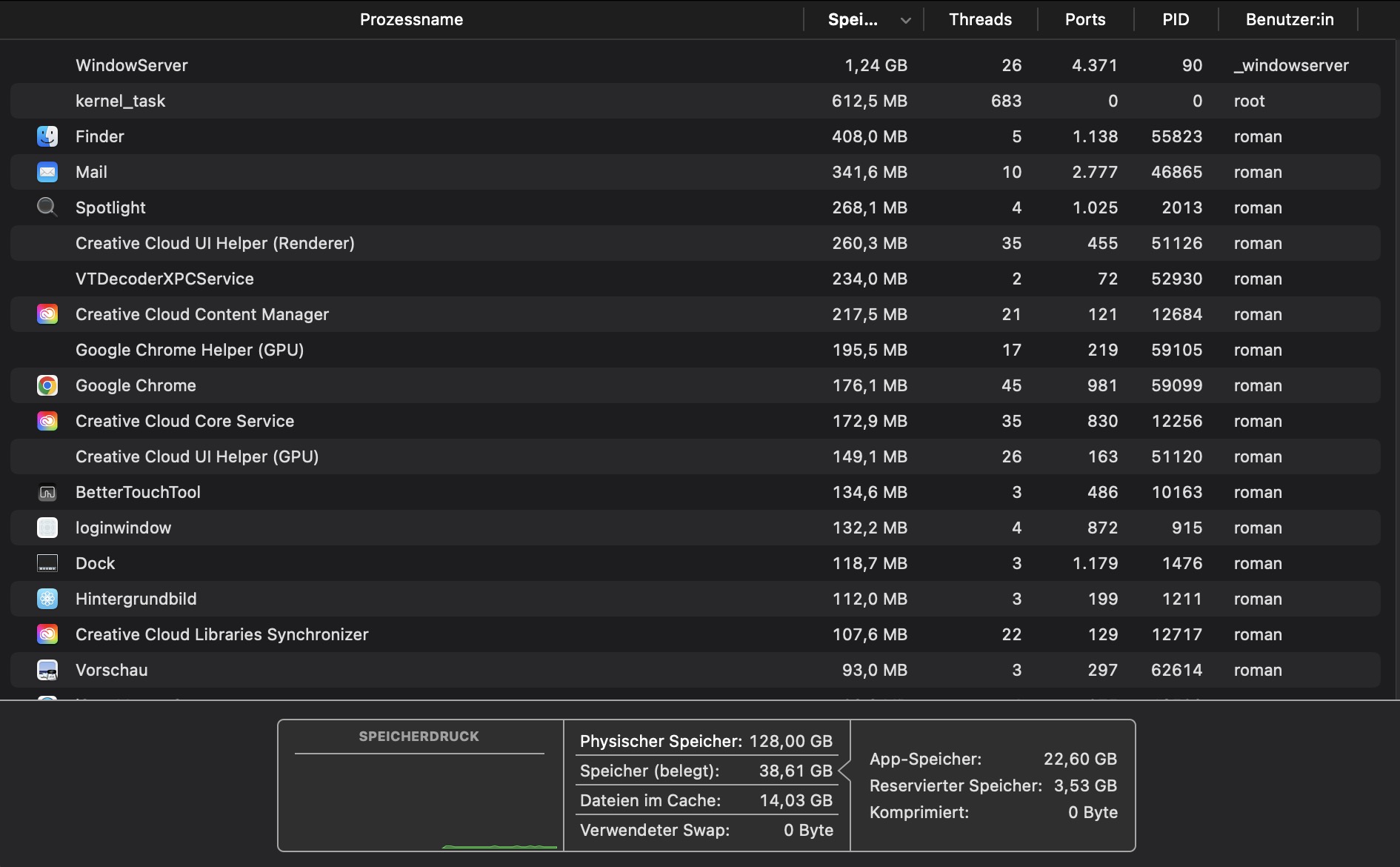
Task: Click the loginwindow icon
Action: coord(47,528)
